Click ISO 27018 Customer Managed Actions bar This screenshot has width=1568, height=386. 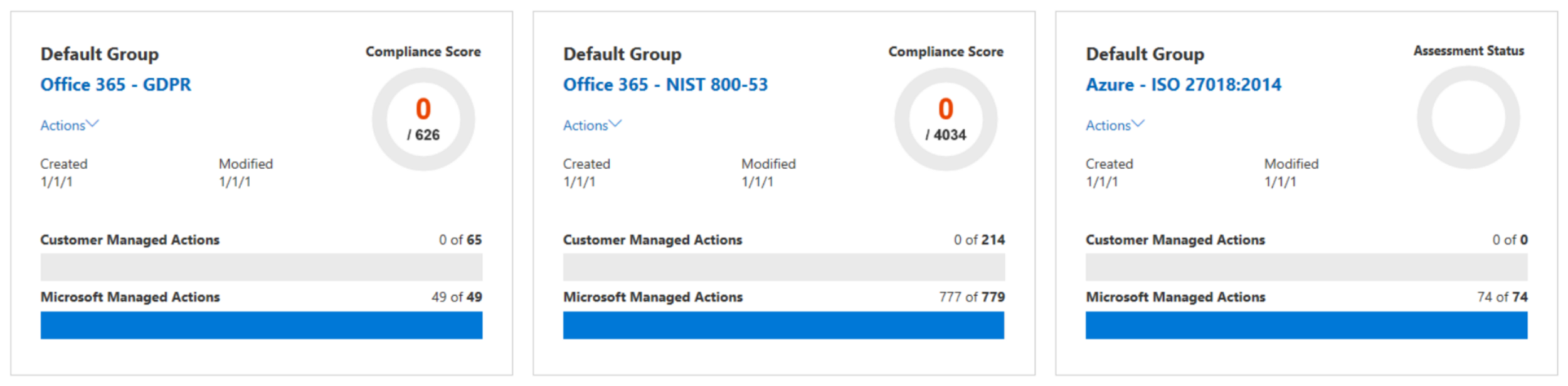point(1306,267)
